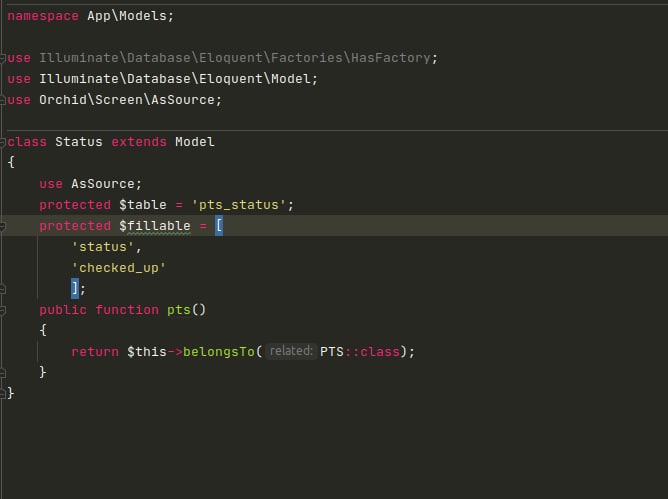Click the highlighted closing bracket ']'
The width and height of the screenshot is (668, 499).
(x=75, y=288)
